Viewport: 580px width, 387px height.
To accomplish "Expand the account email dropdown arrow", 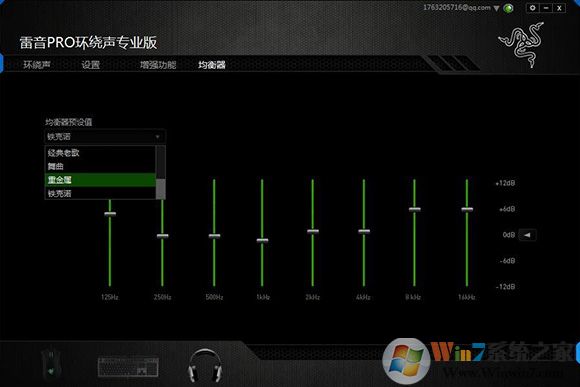I will pos(496,9).
